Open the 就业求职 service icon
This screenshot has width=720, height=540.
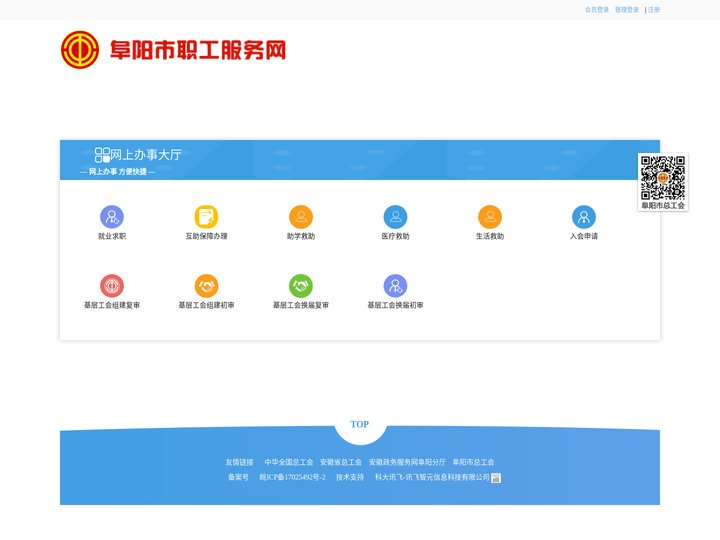click(112, 217)
